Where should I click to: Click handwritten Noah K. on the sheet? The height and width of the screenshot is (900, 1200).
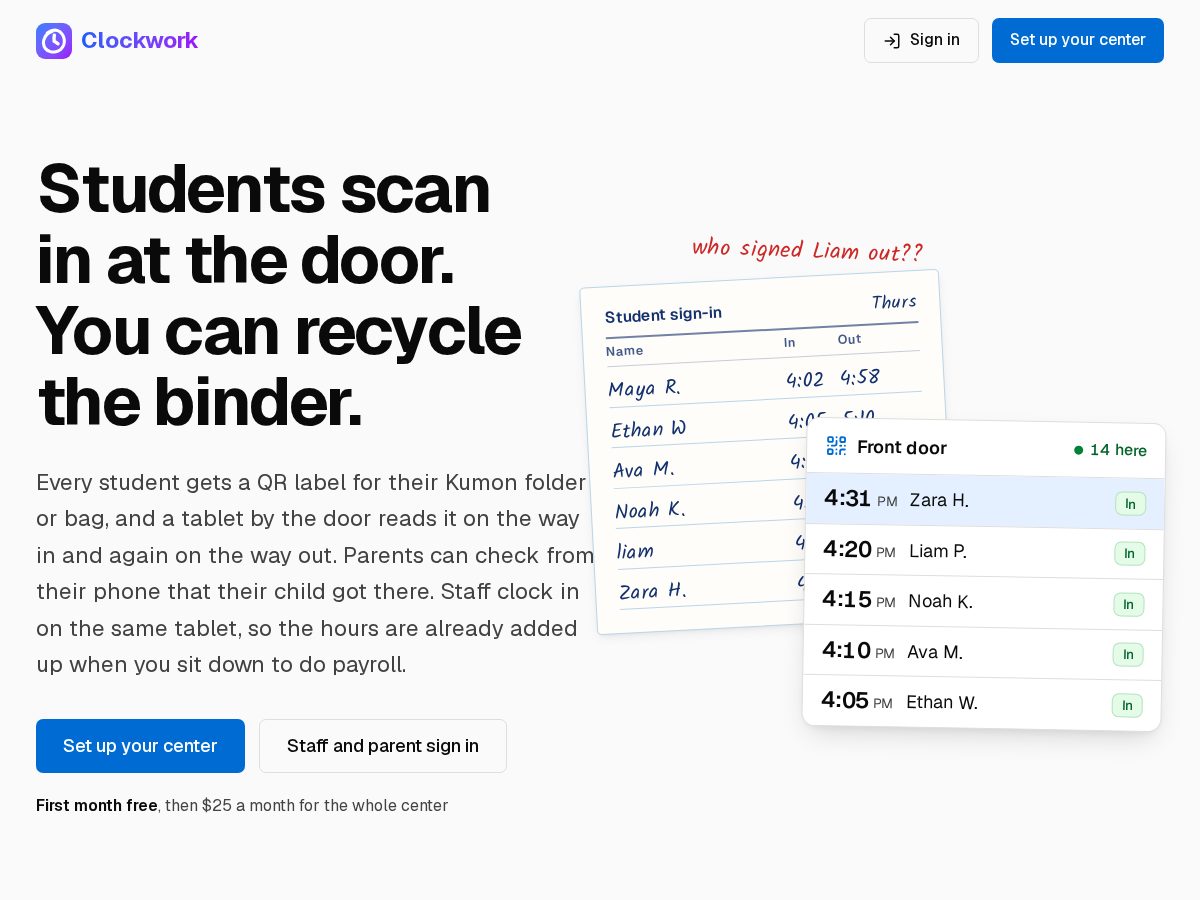point(650,510)
